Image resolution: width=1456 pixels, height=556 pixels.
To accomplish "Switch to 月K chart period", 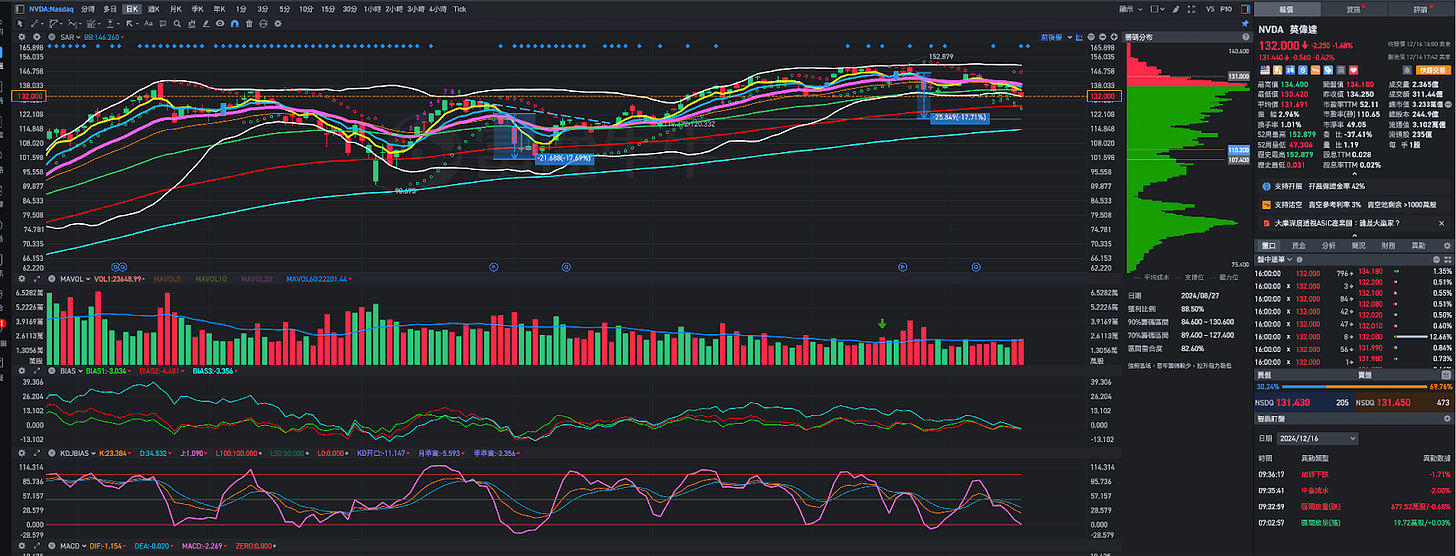I will tap(176, 9).
